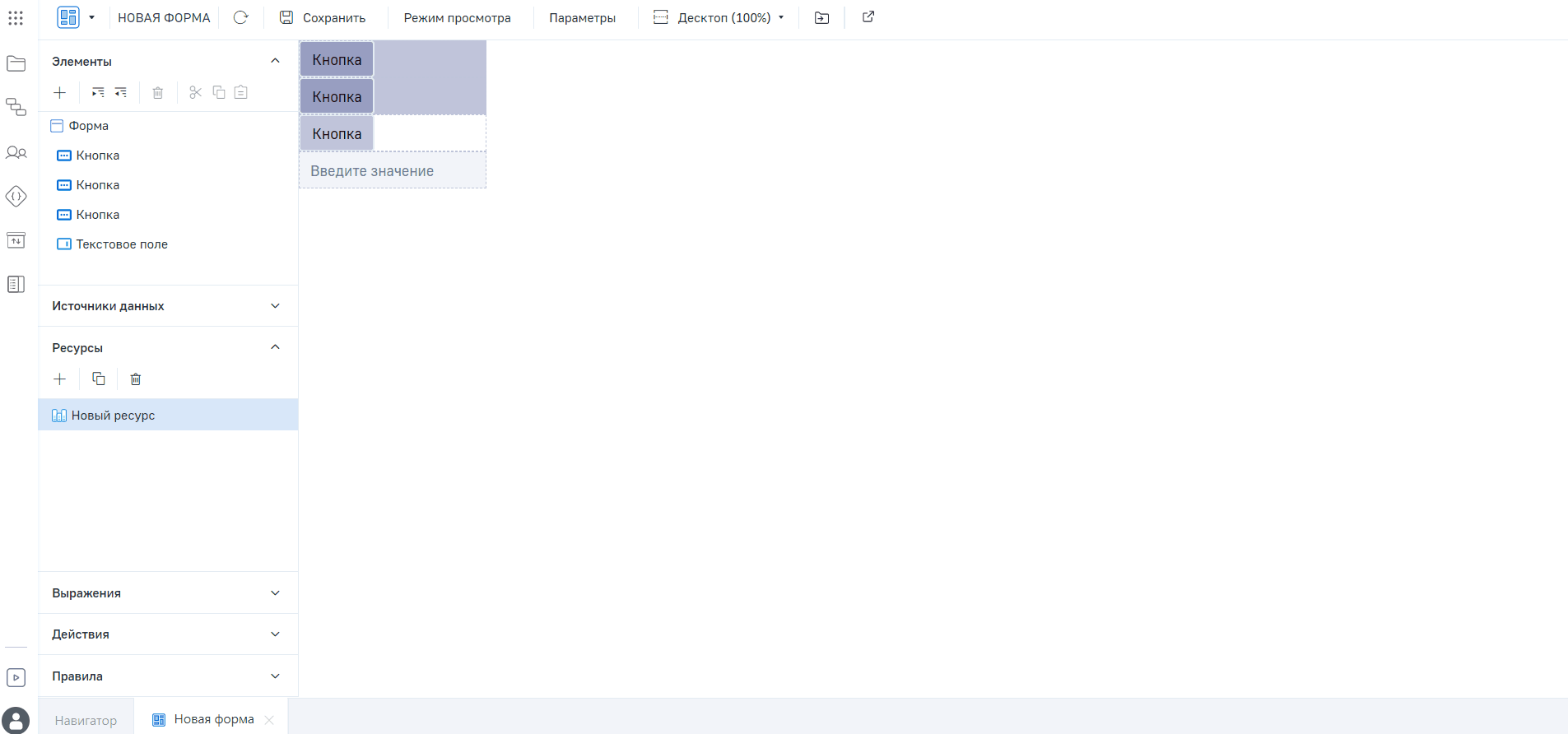Click the first Кнопка on the canvas
Image resolution: width=1568 pixels, height=734 pixels.
tap(337, 59)
